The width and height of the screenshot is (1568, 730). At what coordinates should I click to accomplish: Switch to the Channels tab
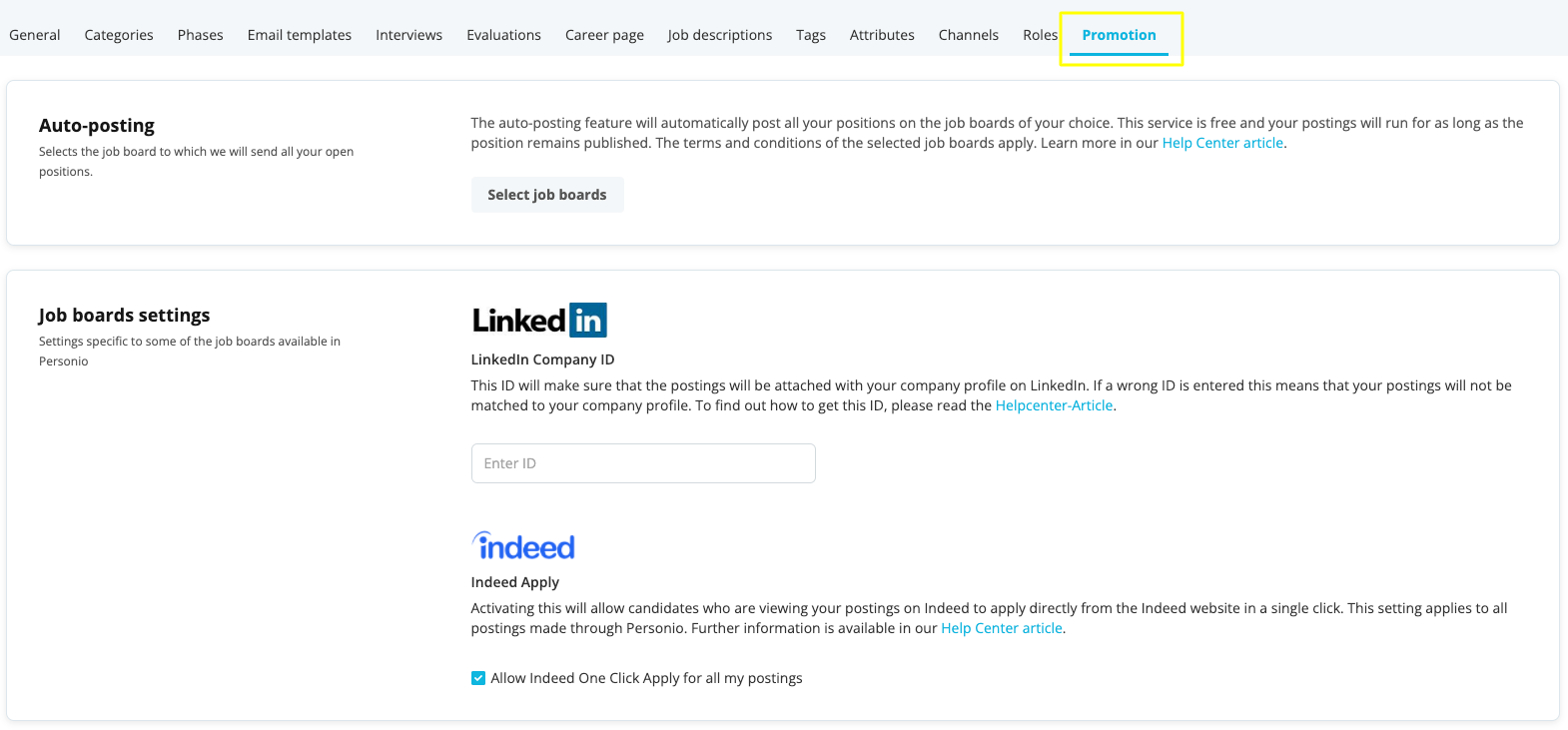click(x=969, y=35)
